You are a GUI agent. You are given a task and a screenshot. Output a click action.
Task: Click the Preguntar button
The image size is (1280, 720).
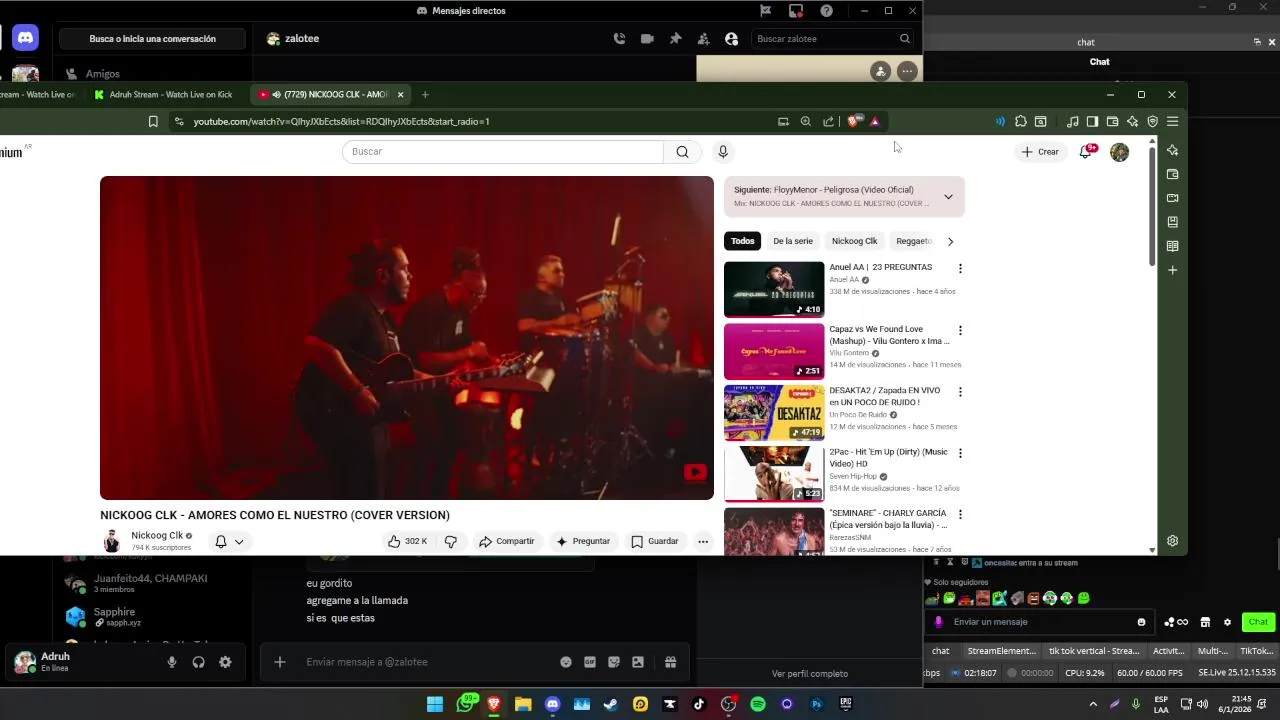[x=583, y=542]
